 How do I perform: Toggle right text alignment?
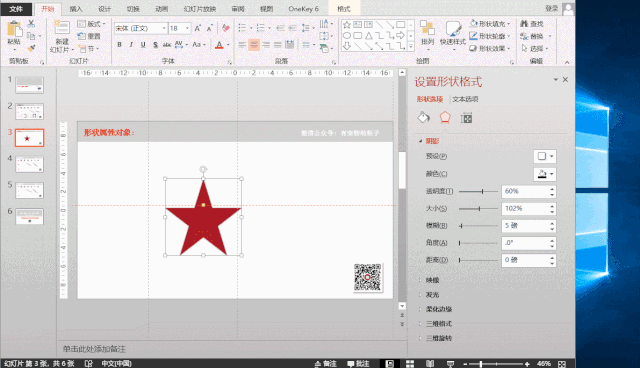click(x=266, y=44)
